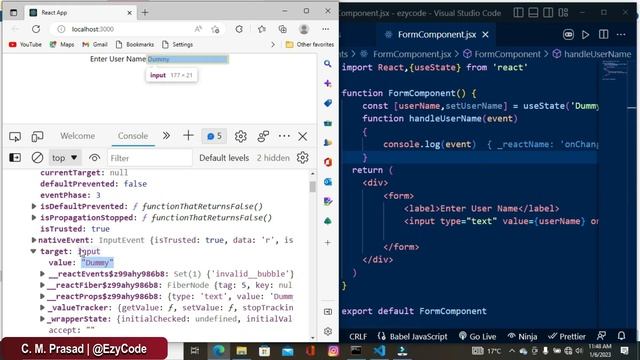This screenshot has height=360, width=640.
Task: Open the Default levels dropdown
Action: (224, 158)
